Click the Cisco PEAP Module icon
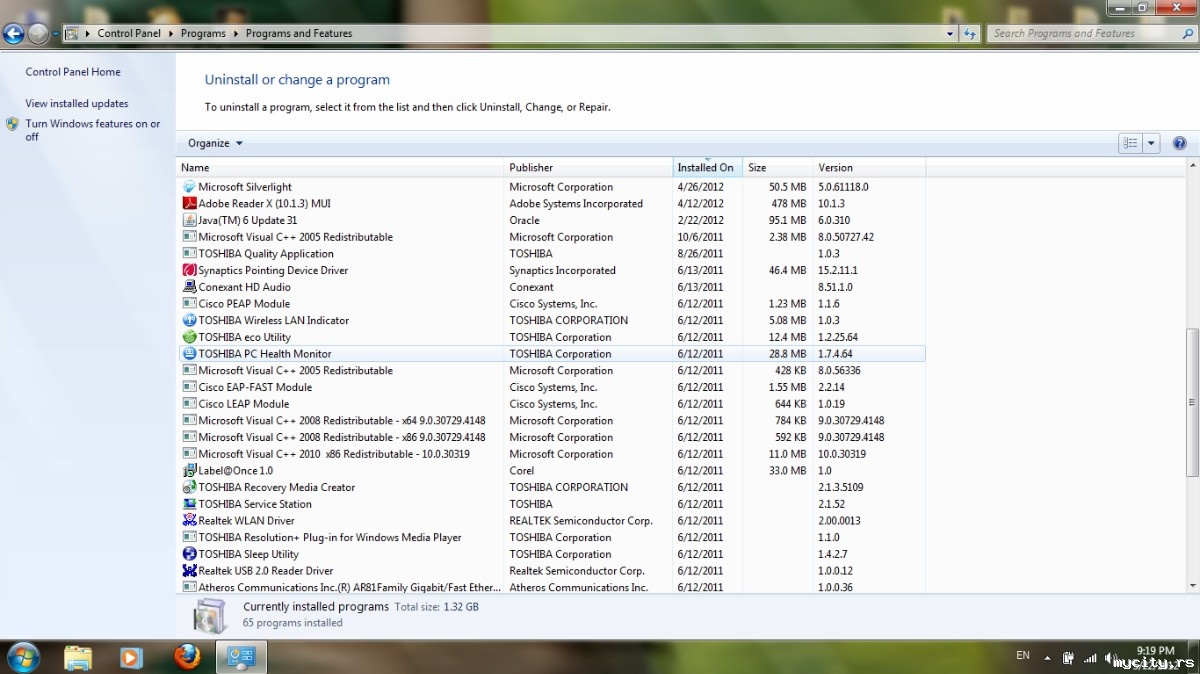 coord(190,303)
